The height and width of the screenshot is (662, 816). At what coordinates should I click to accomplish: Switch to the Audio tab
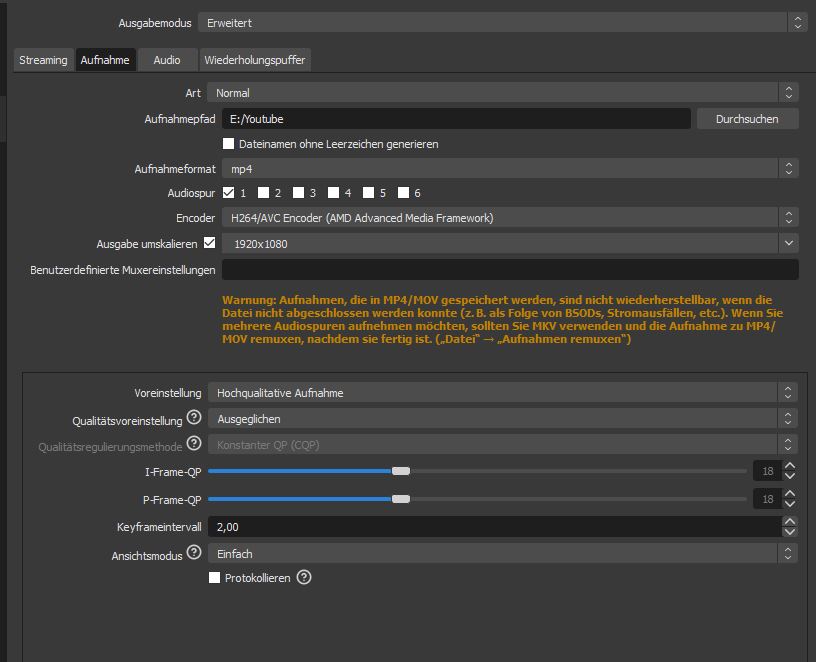pyautogui.click(x=167, y=60)
